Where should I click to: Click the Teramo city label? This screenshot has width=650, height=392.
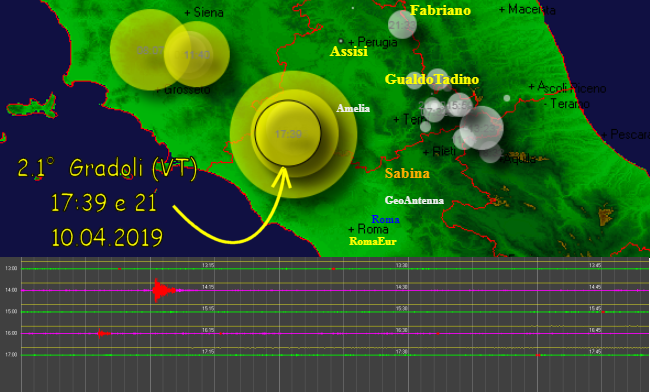tap(567, 104)
